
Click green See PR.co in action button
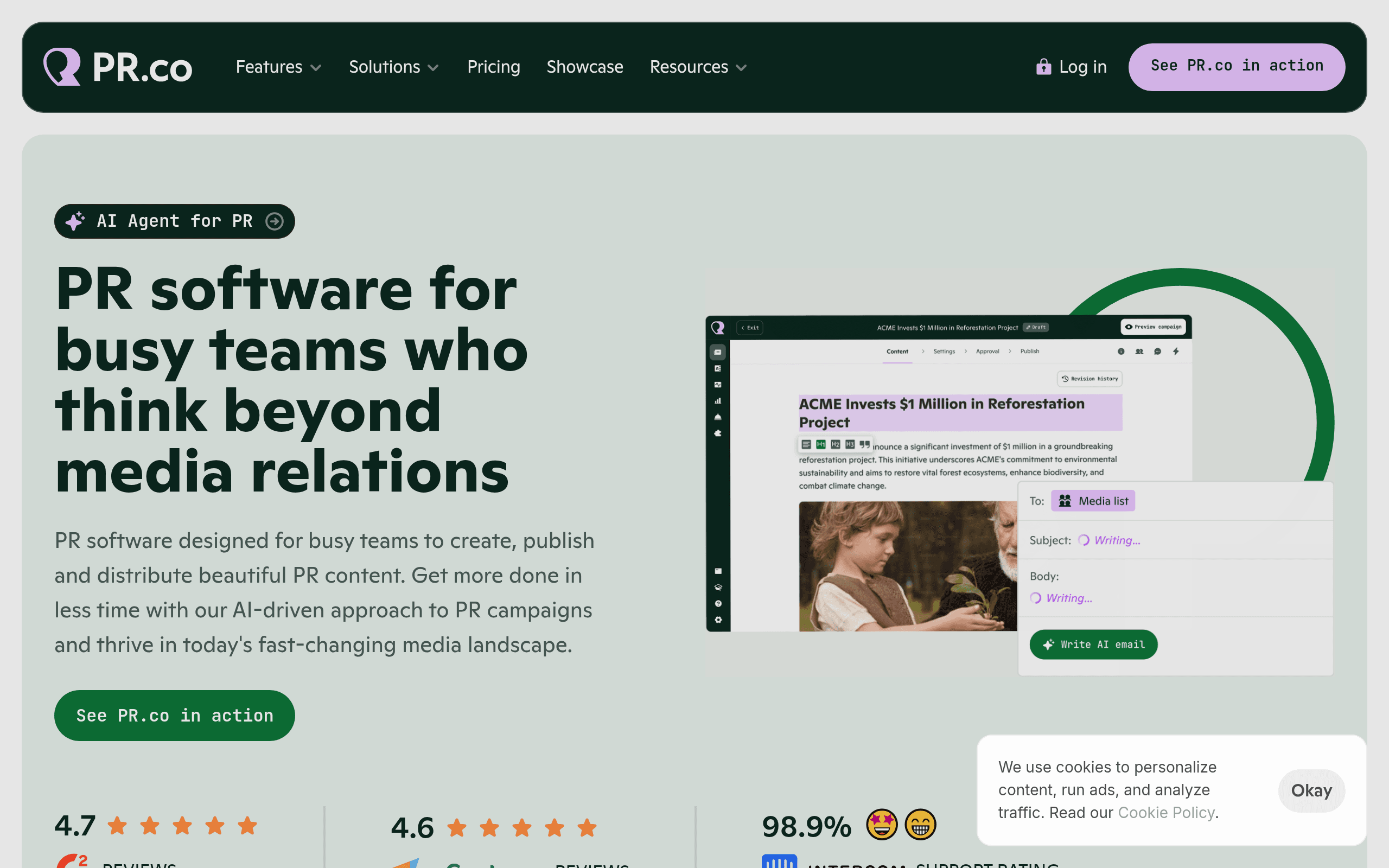(175, 716)
